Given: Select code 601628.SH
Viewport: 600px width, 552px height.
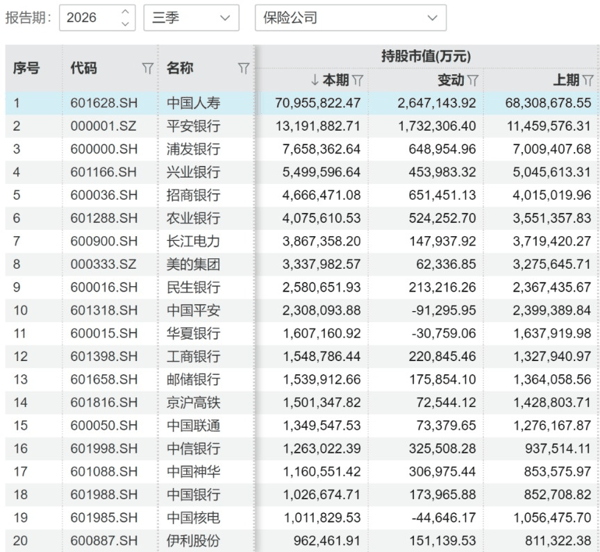Looking at the screenshot, I should pyautogui.click(x=104, y=103).
